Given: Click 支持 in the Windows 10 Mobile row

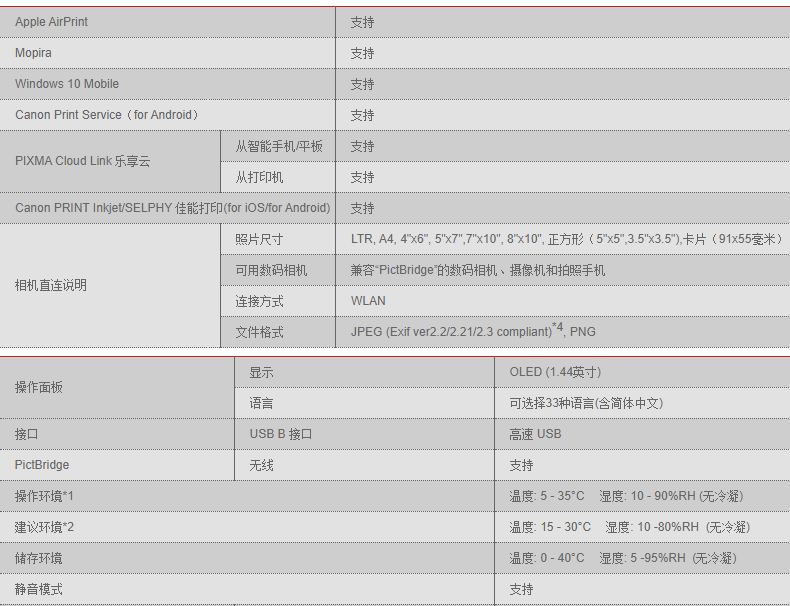Looking at the screenshot, I should (362, 84).
